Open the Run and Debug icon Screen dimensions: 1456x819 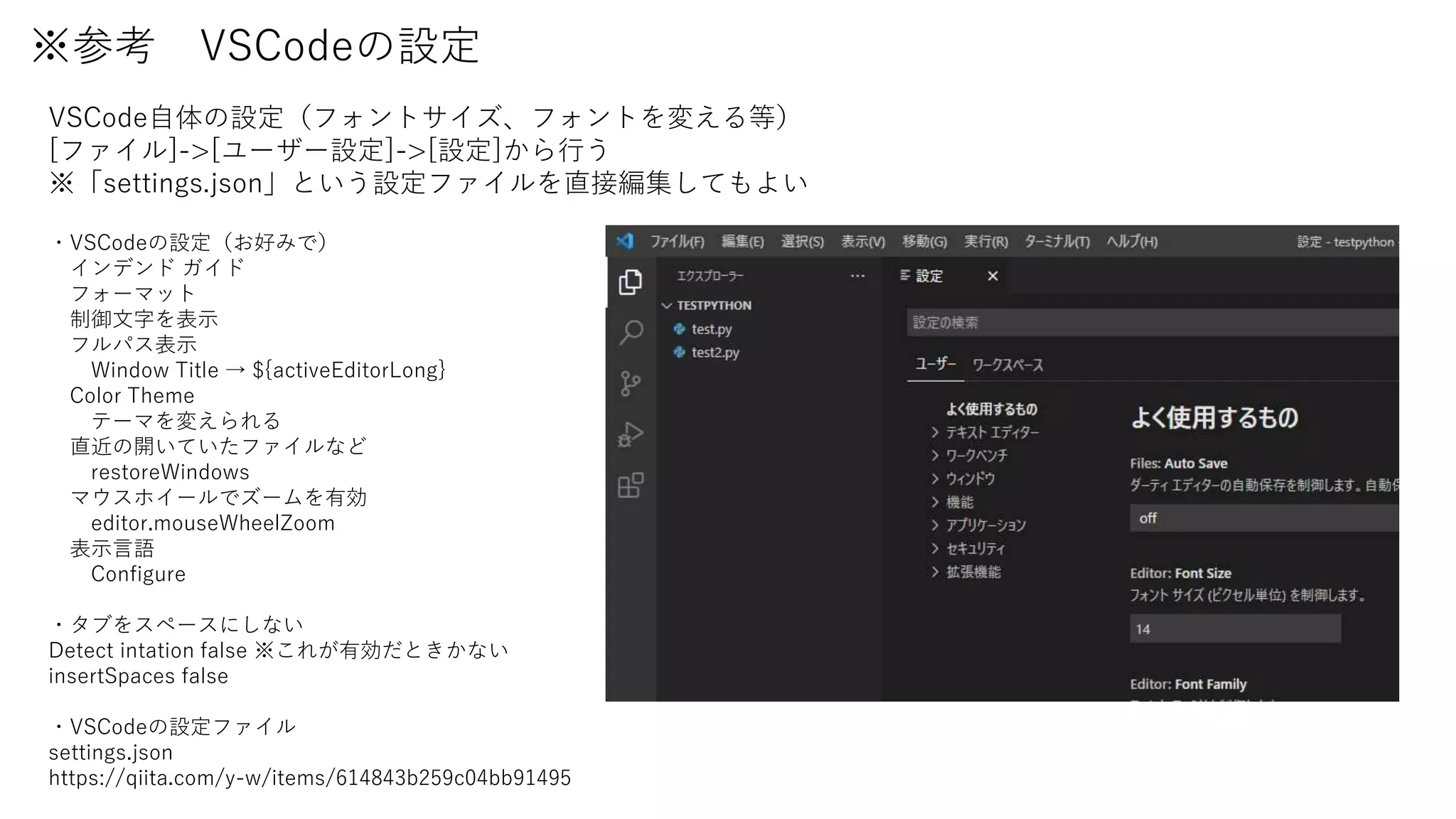click(x=631, y=434)
